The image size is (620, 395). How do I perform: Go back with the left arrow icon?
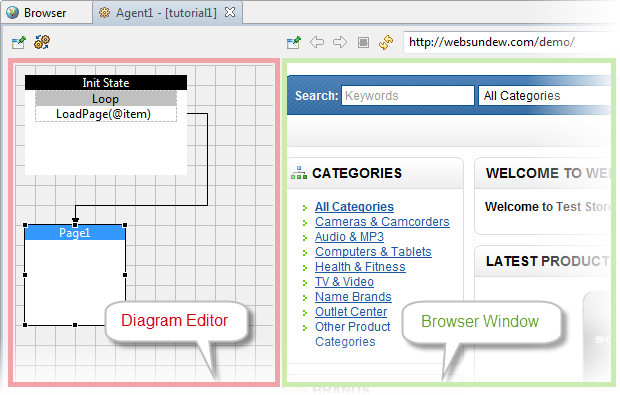click(317, 42)
